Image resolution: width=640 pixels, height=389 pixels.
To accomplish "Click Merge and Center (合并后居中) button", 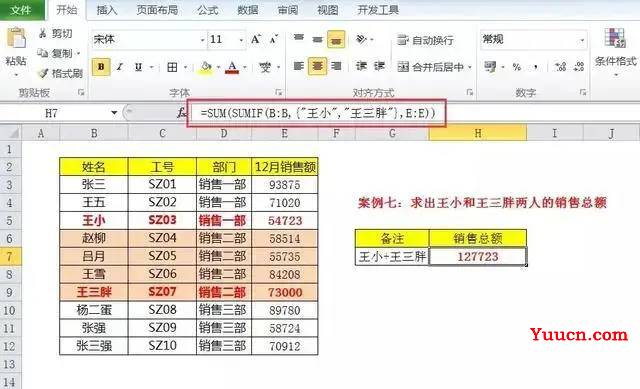I will [x=430, y=67].
